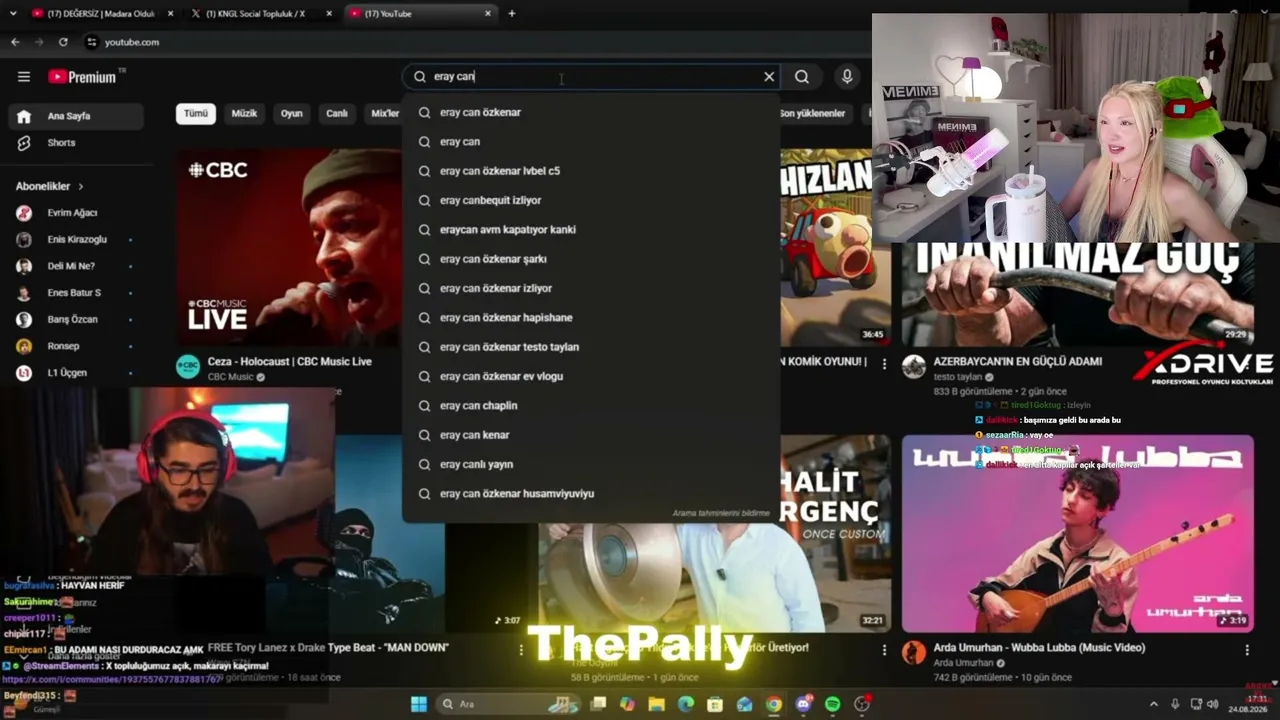Open Discord from the taskbar
The height and width of the screenshot is (720, 1280).
click(x=804, y=704)
